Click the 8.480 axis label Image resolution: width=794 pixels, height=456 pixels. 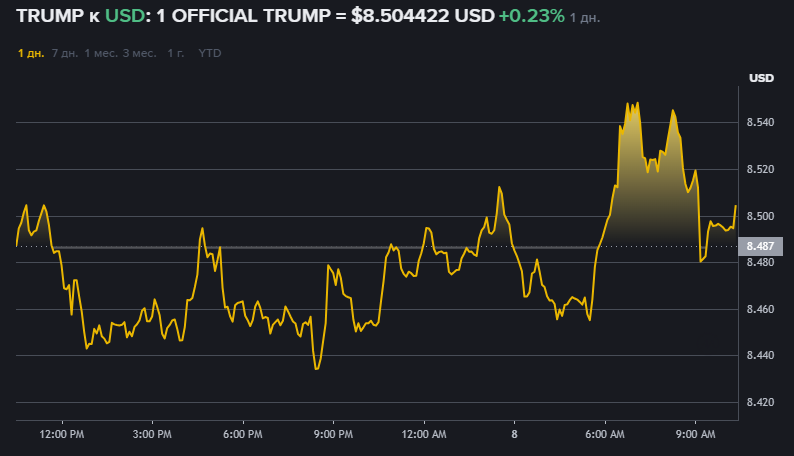pos(761,262)
